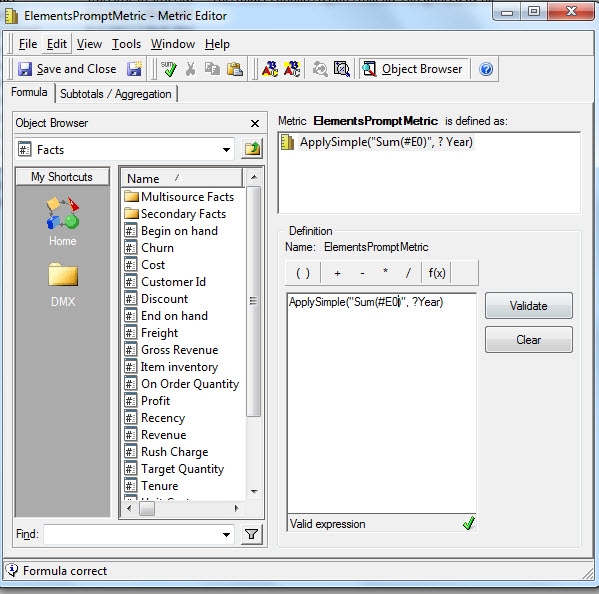Click the Save and New disk icon
The image size is (599, 594).
134,69
